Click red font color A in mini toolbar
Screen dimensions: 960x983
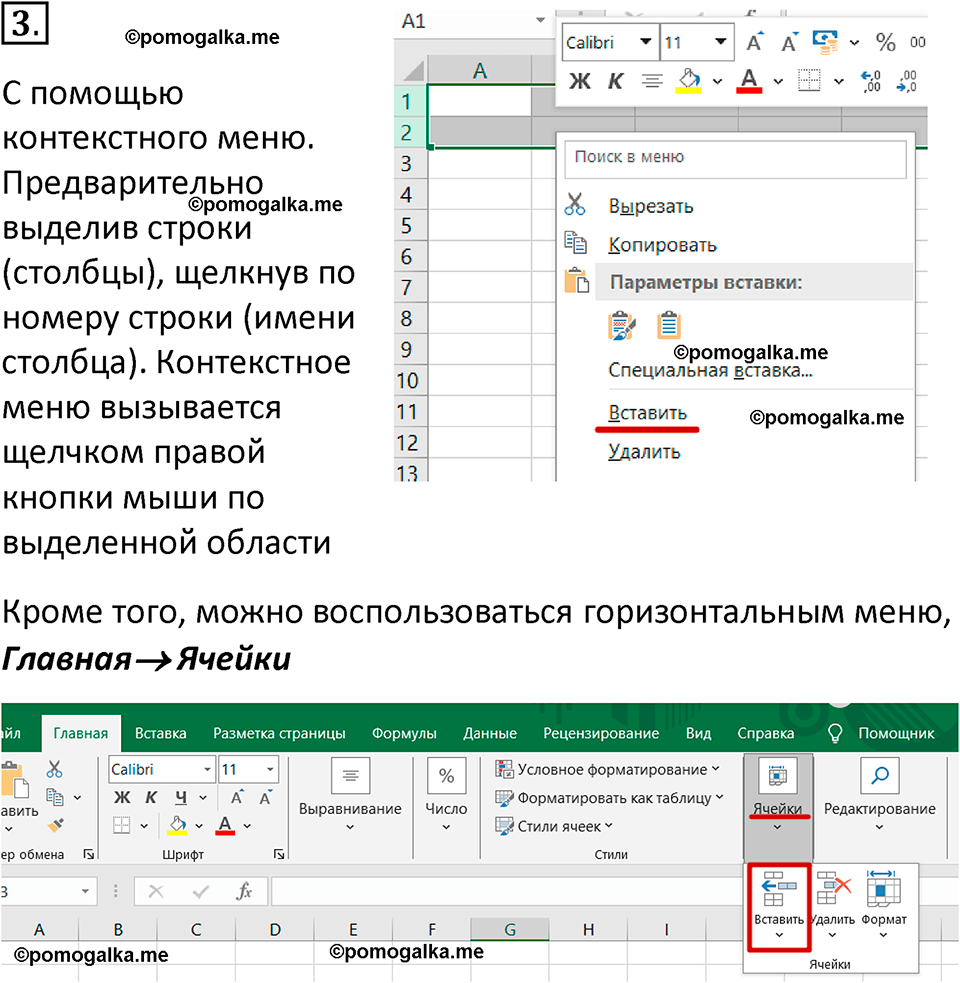pos(749,81)
